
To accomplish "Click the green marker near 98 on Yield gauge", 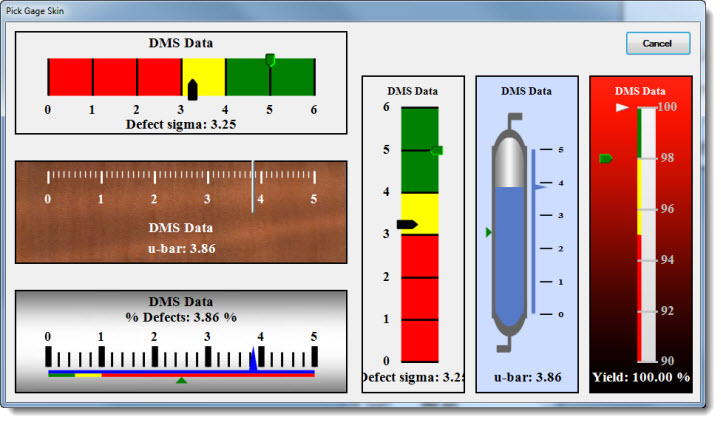I will pyautogui.click(x=605, y=158).
